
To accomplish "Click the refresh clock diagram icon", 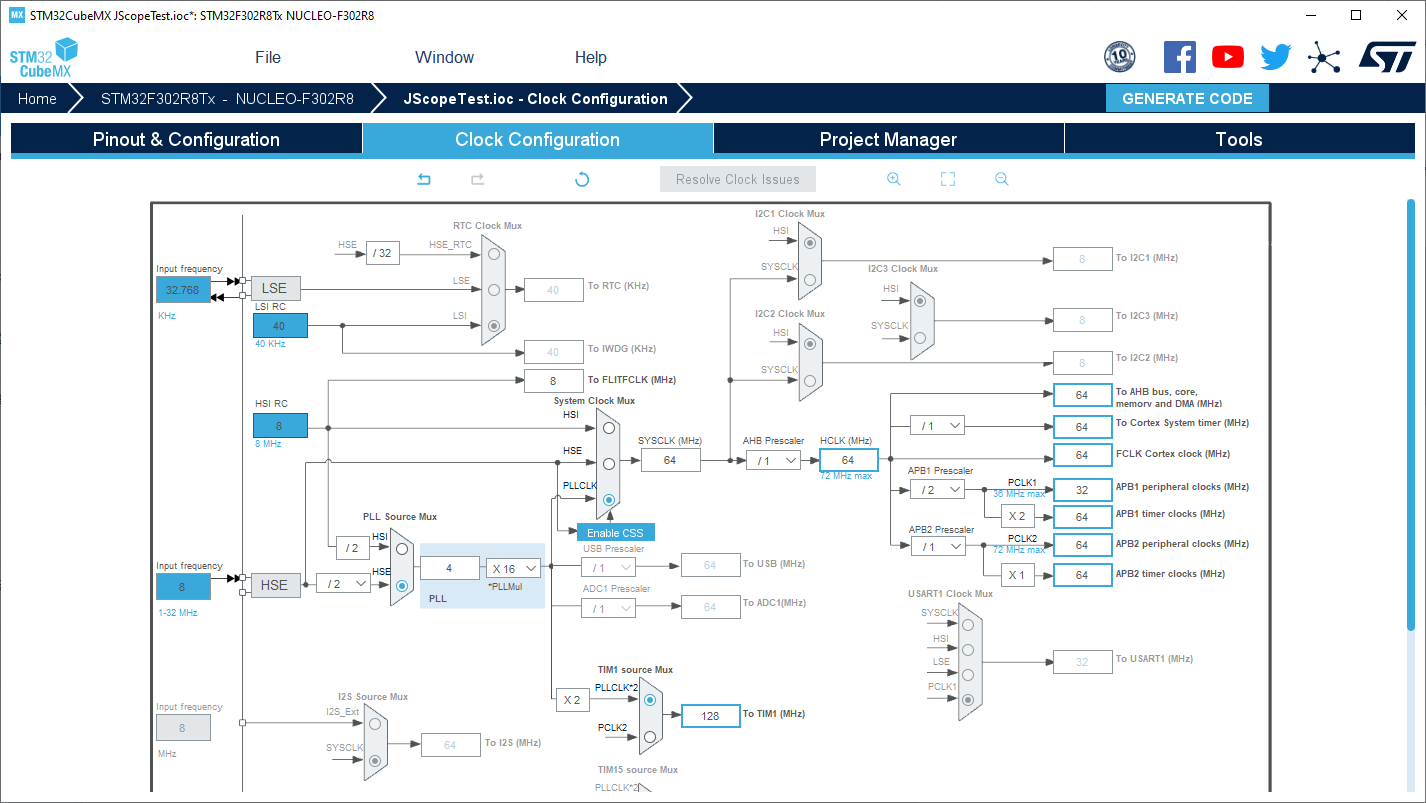I will [x=582, y=179].
